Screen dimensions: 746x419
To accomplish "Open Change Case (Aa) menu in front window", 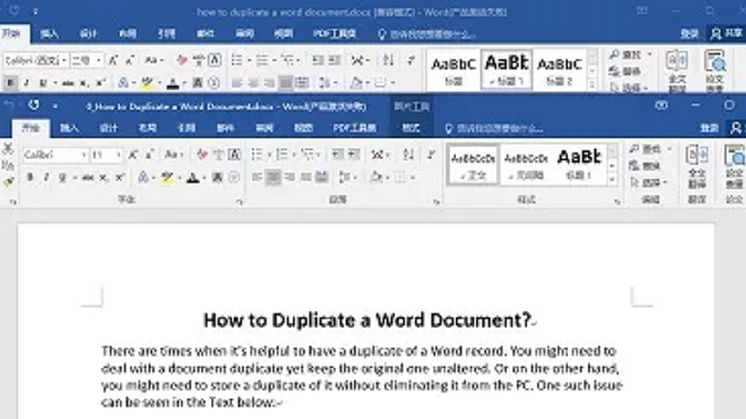I will click(173, 155).
